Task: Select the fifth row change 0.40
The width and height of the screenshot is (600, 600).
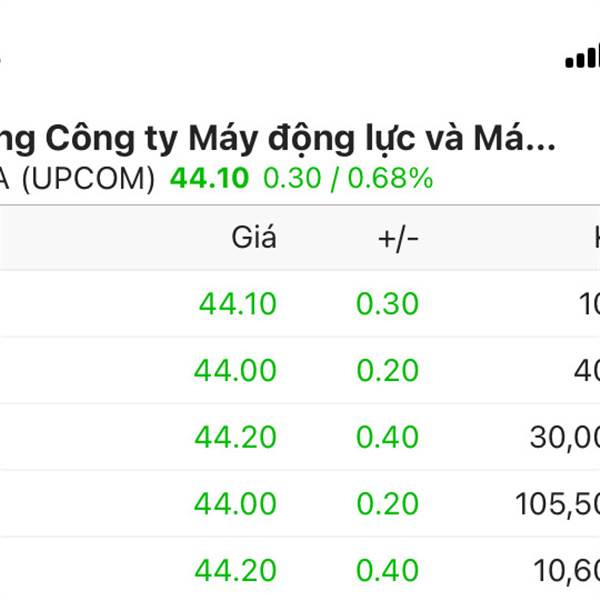Action: [x=387, y=570]
